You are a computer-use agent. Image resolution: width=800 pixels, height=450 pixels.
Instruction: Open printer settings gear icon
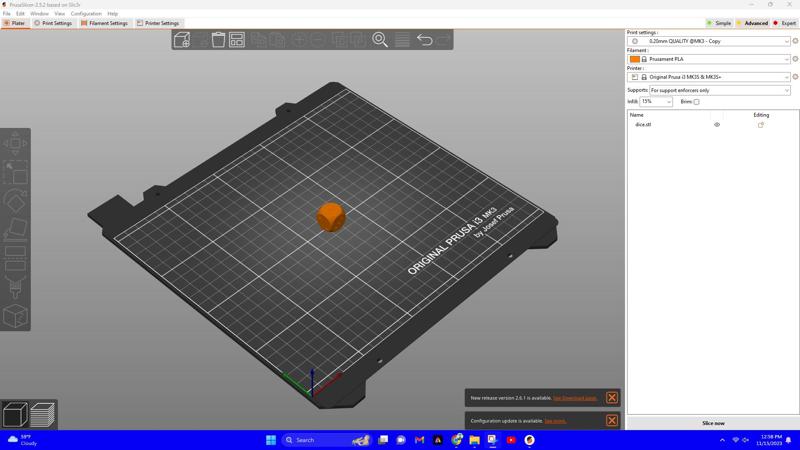point(795,77)
